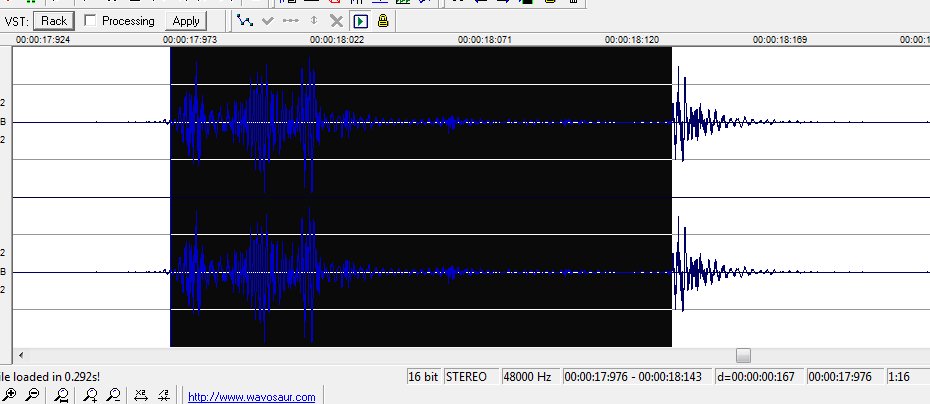Click the 'loaded in 0.292s!' status message

click(50, 377)
